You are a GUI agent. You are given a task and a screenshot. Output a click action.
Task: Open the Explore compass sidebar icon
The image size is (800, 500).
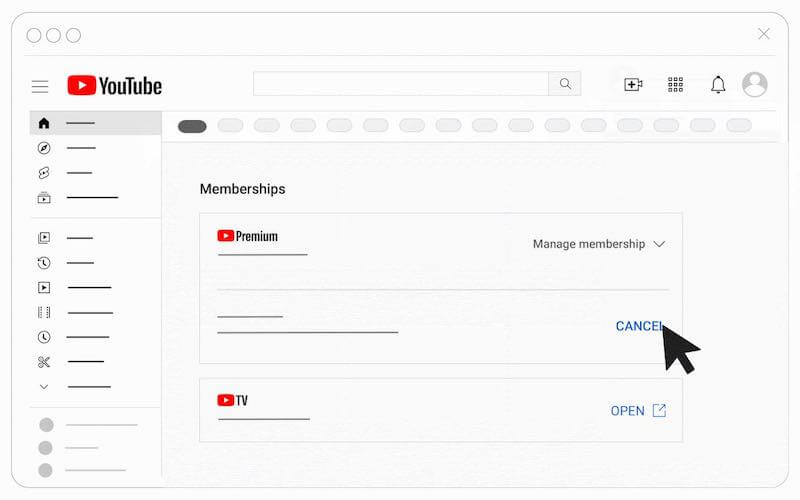coord(44,148)
